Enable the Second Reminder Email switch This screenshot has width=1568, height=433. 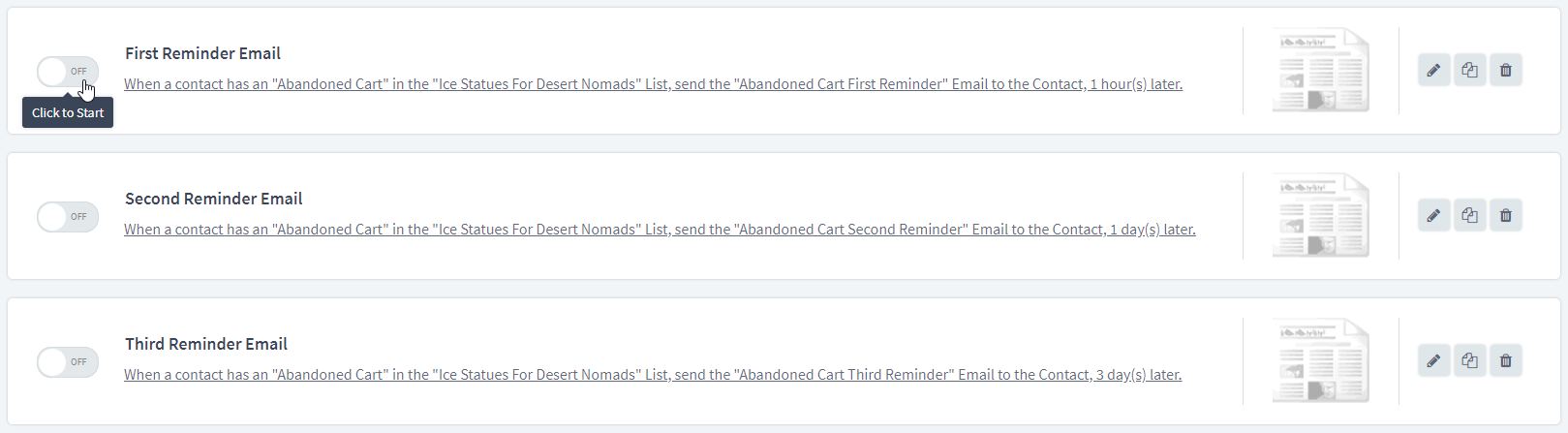[68, 216]
